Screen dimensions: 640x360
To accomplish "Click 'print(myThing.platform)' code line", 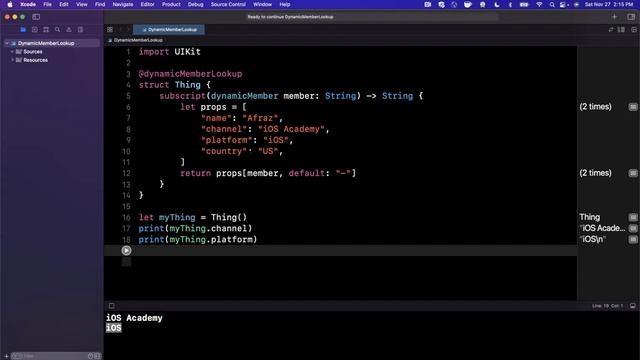I will tap(198, 240).
